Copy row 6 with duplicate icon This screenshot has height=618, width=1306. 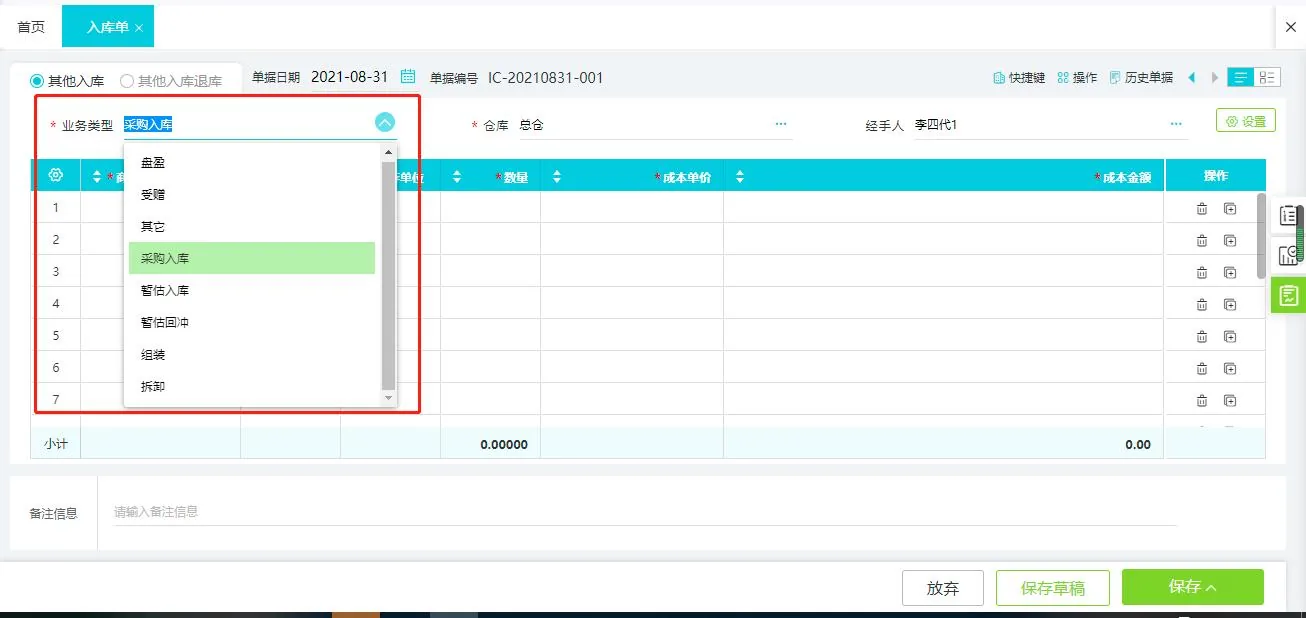pos(1230,368)
